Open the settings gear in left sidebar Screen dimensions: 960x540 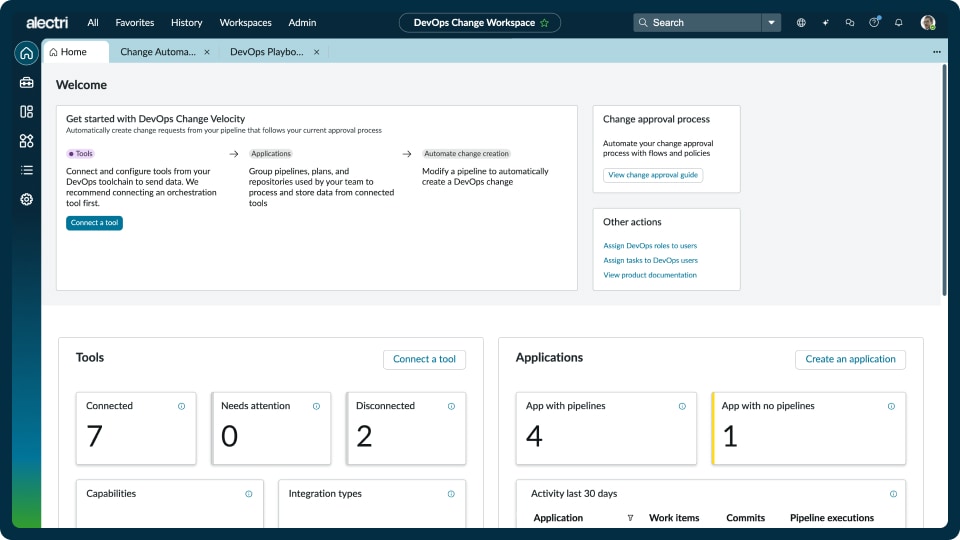click(26, 200)
